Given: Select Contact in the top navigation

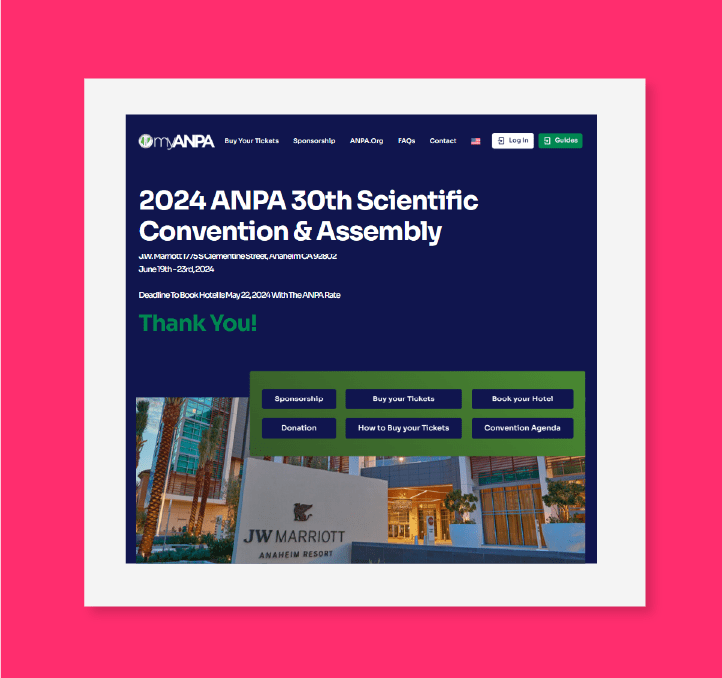Looking at the screenshot, I should point(443,141).
